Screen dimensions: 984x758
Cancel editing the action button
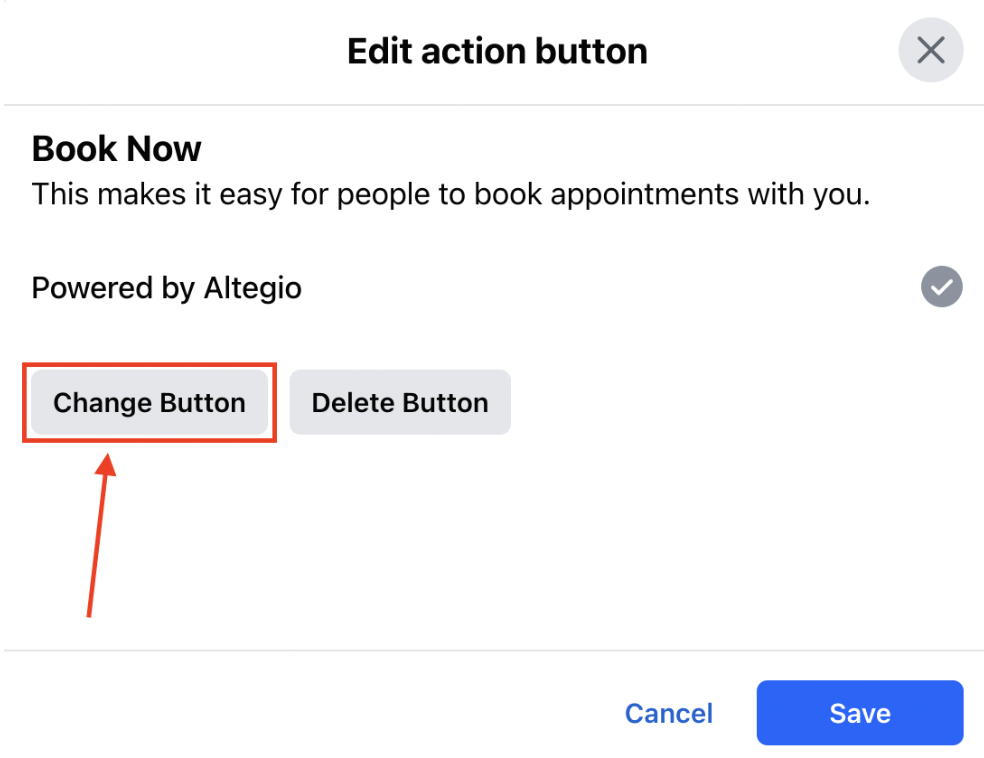click(x=668, y=713)
